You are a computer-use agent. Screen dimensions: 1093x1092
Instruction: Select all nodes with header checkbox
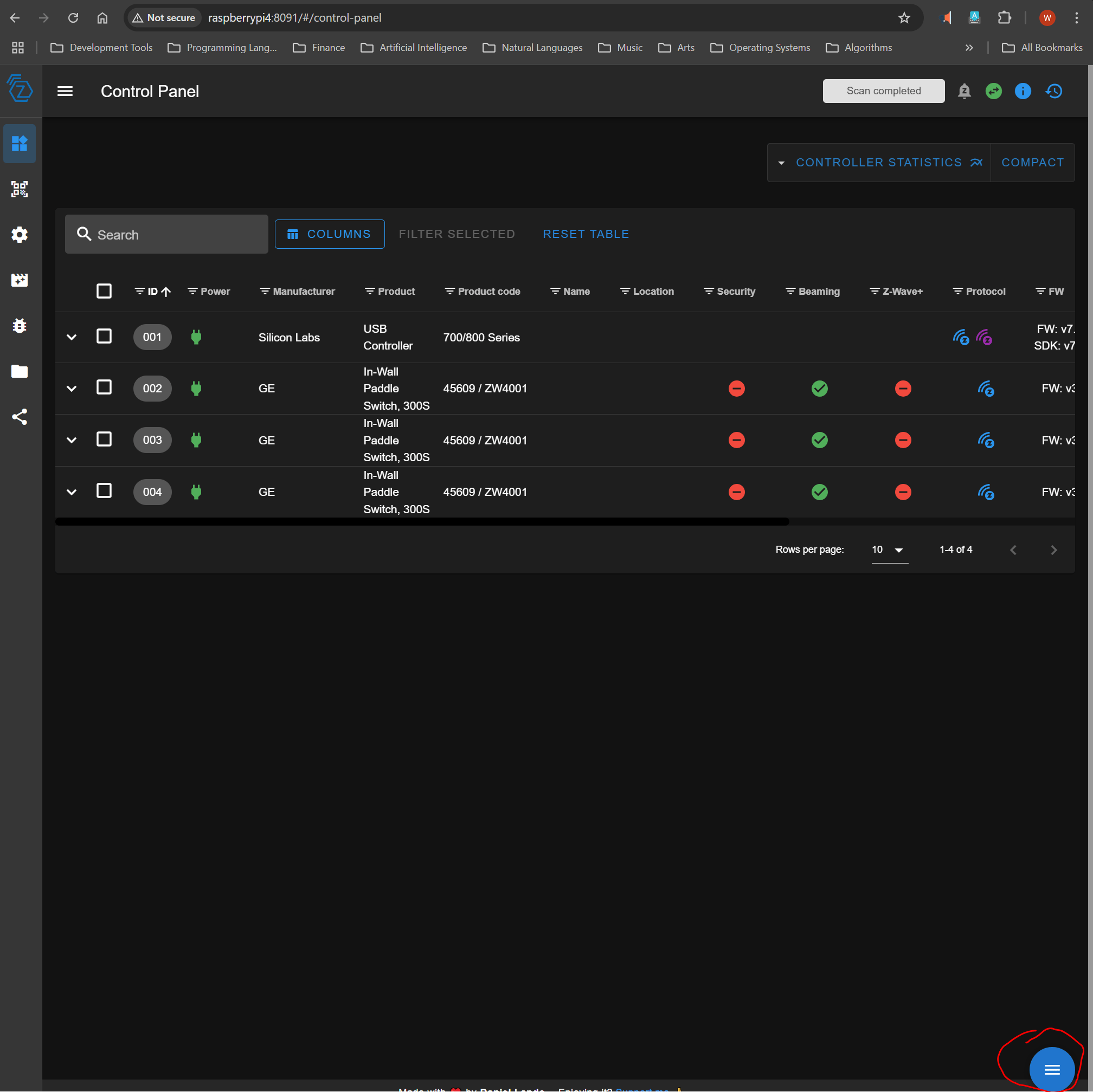[104, 291]
